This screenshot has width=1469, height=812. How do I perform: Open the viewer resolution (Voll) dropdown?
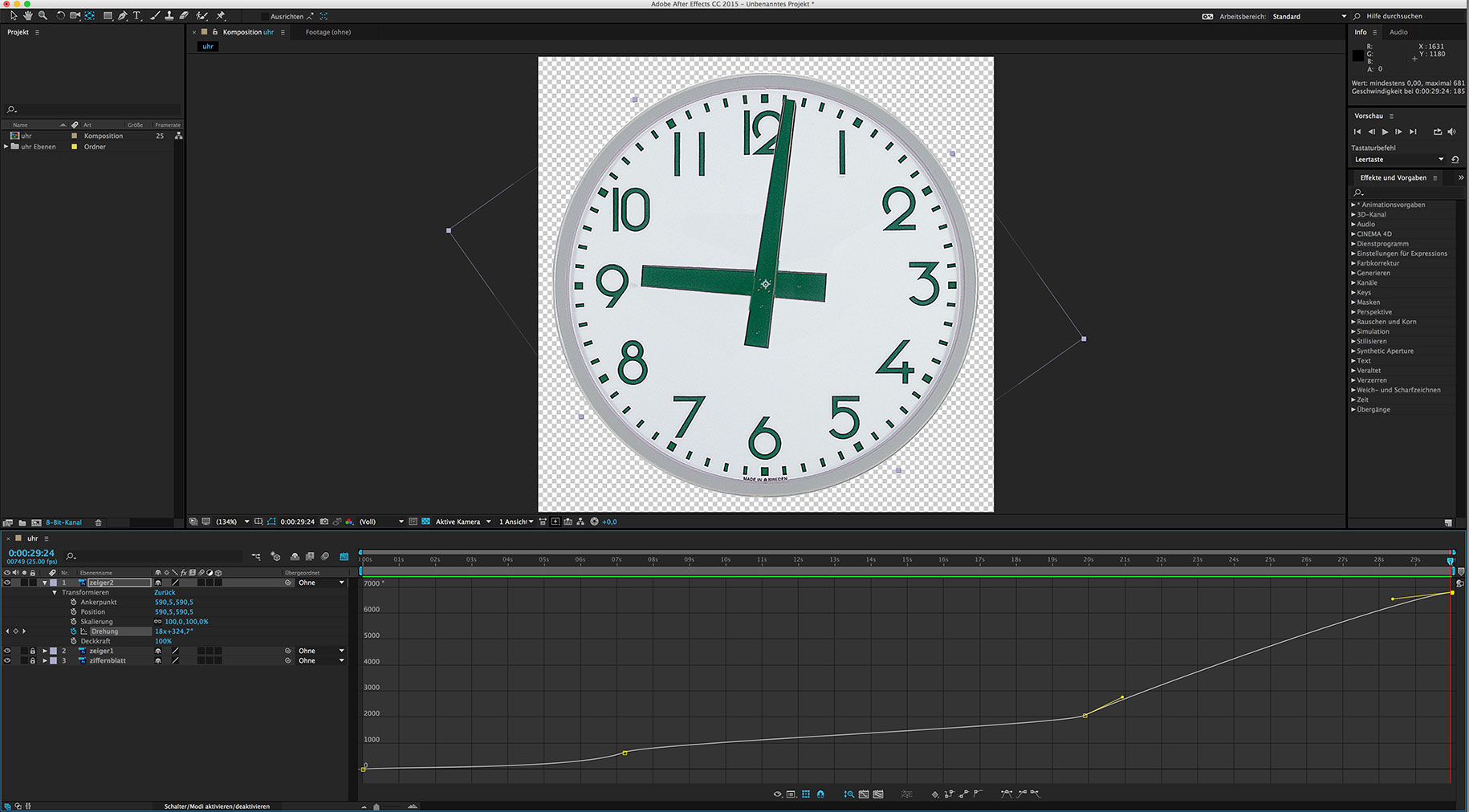381,522
